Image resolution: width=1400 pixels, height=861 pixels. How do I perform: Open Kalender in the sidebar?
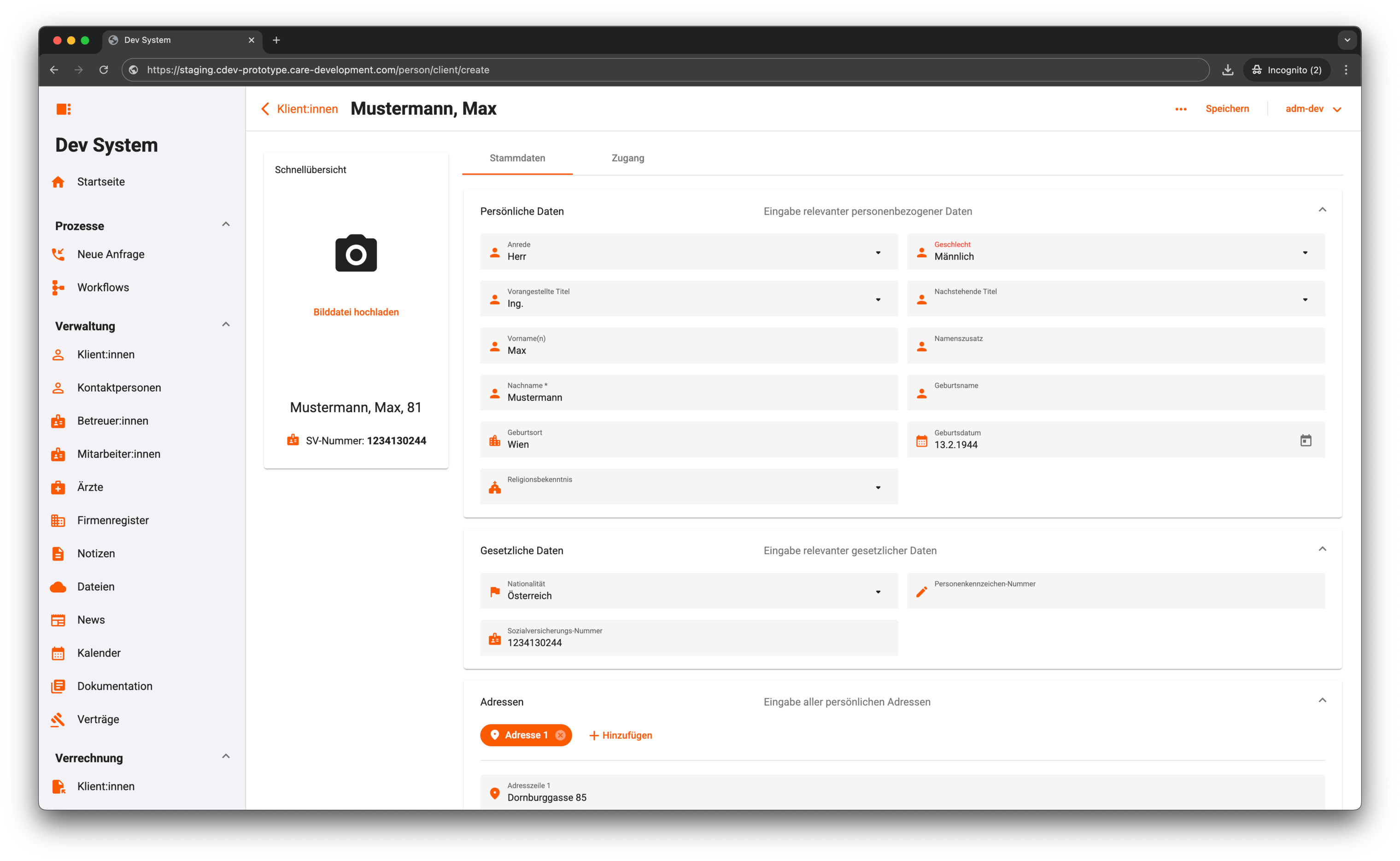[x=99, y=653]
